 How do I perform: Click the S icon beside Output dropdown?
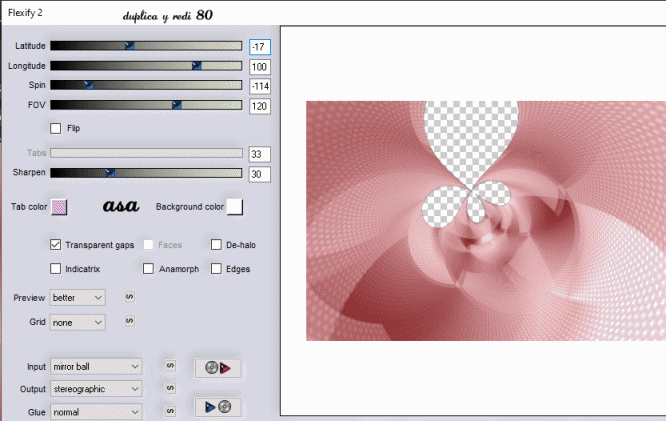click(x=170, y=388)
